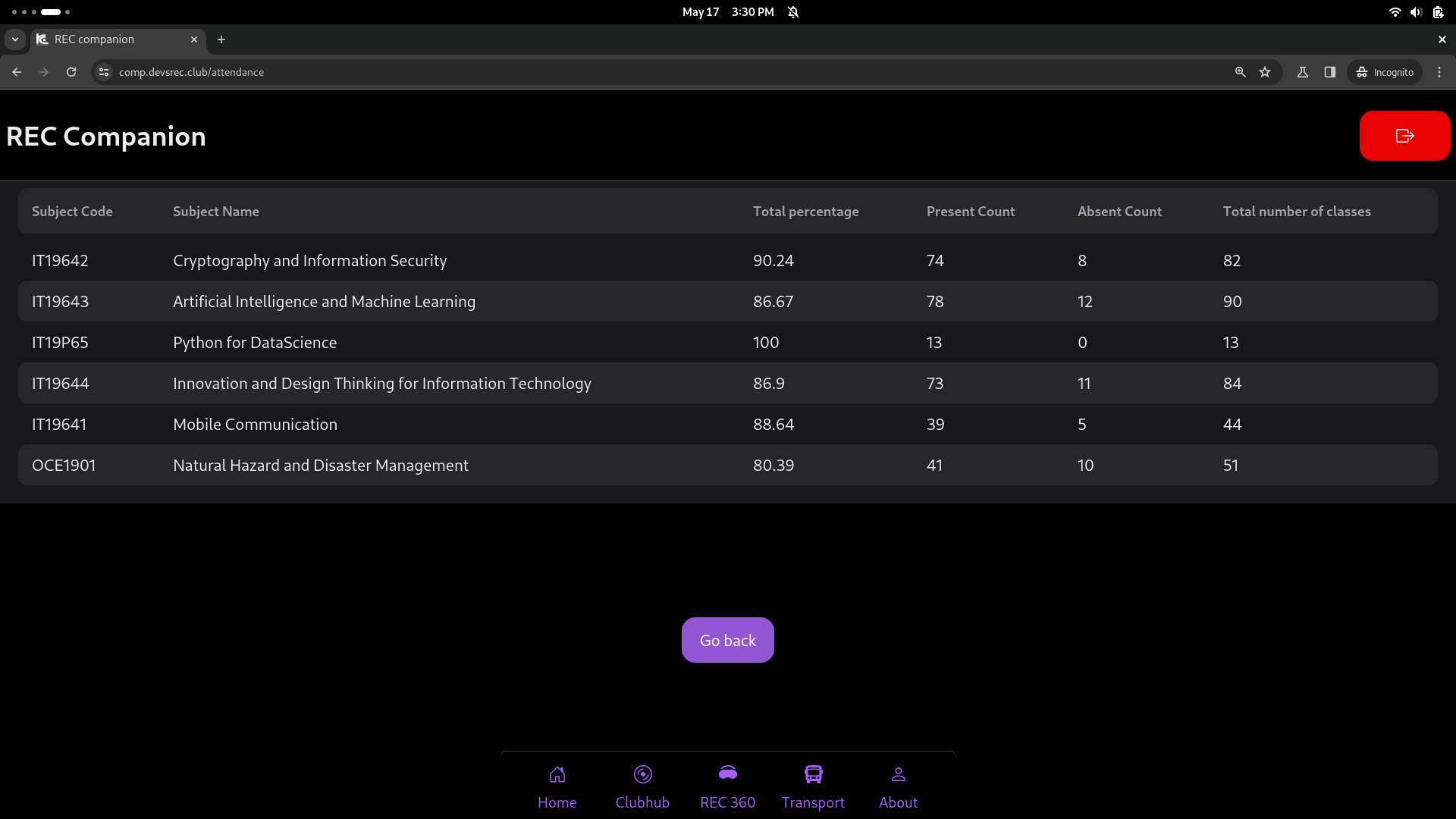
Task: Click percentage value 88.64
Action: (x=773, y=425)
